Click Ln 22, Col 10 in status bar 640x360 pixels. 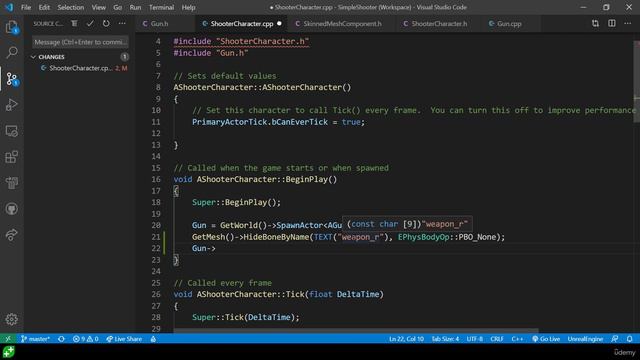(406, 339)
